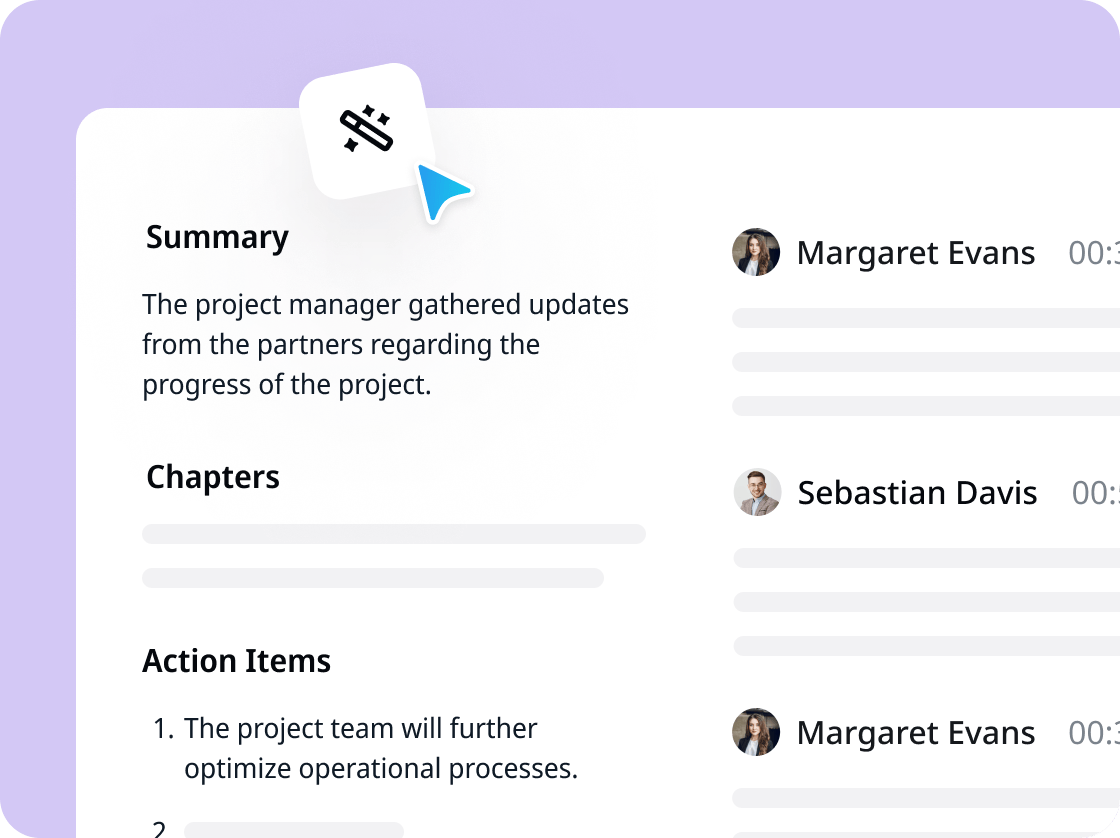This screenshot has width=1120, height=838.
Task: Click the second placeholder line under Chapters
Action: point(372,578)
